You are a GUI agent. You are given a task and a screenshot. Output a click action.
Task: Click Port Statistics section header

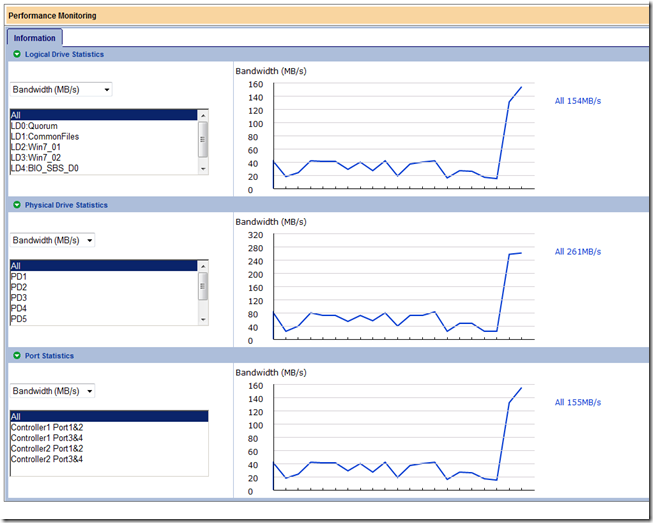(328, 356)
